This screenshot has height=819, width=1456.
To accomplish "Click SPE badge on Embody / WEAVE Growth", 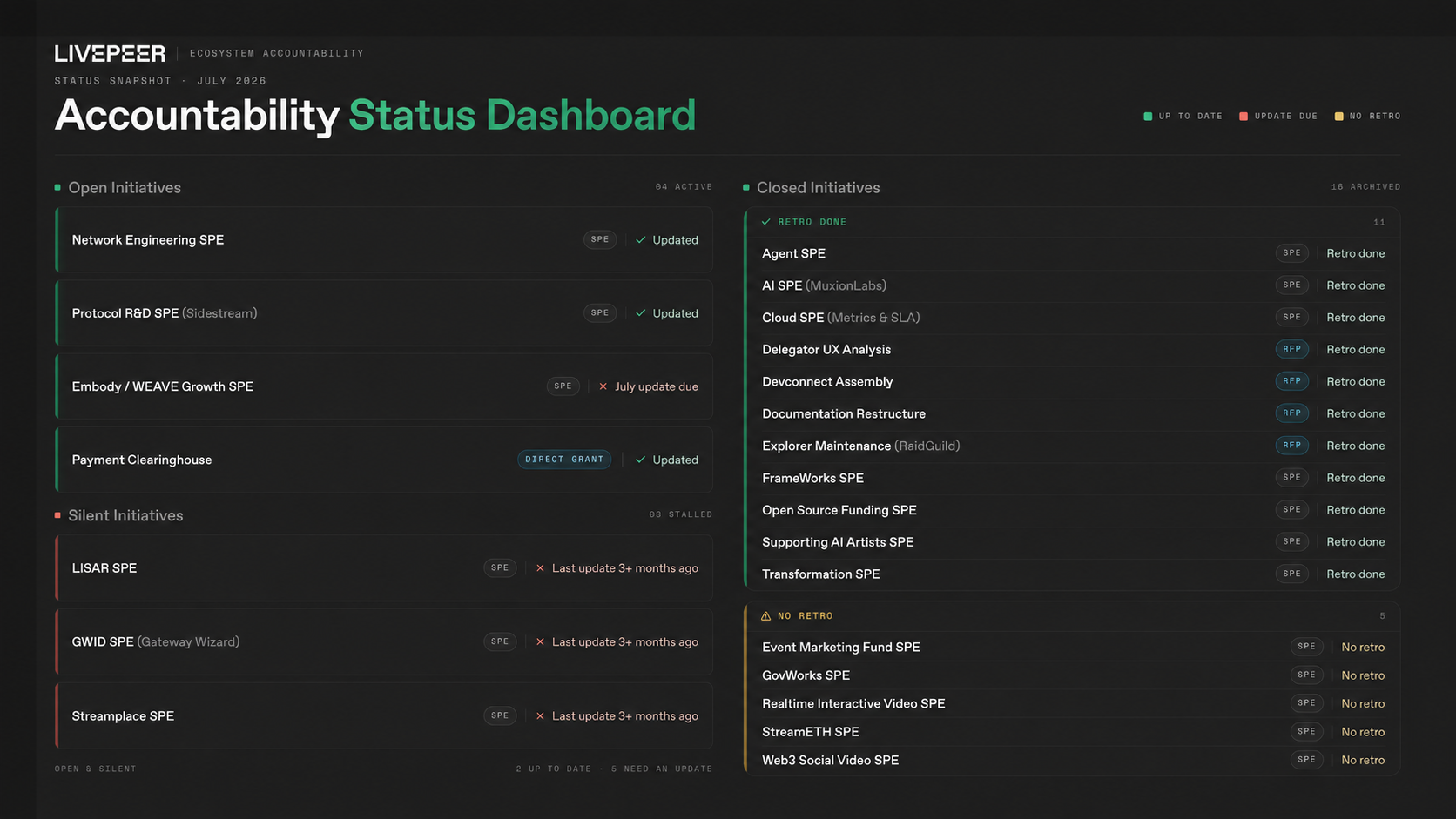I will tap(563, 386).
